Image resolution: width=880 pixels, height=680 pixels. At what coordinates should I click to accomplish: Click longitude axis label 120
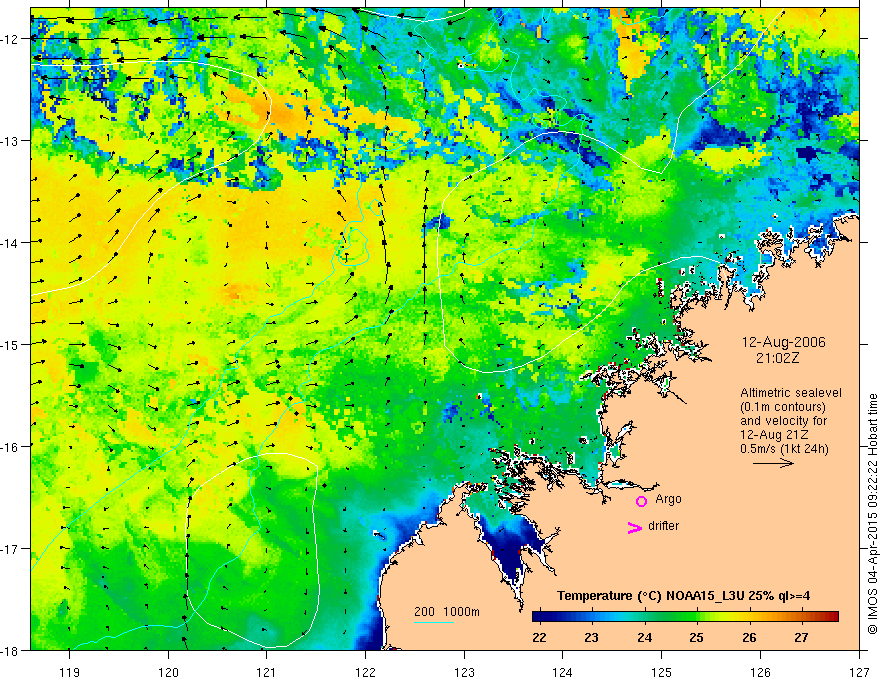[168, 672]
